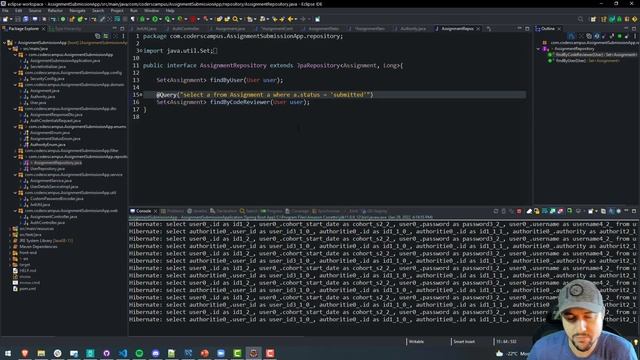Collapse the src/main/java source folder
Viewport: 640px width, 360px height.
(10, 49)
